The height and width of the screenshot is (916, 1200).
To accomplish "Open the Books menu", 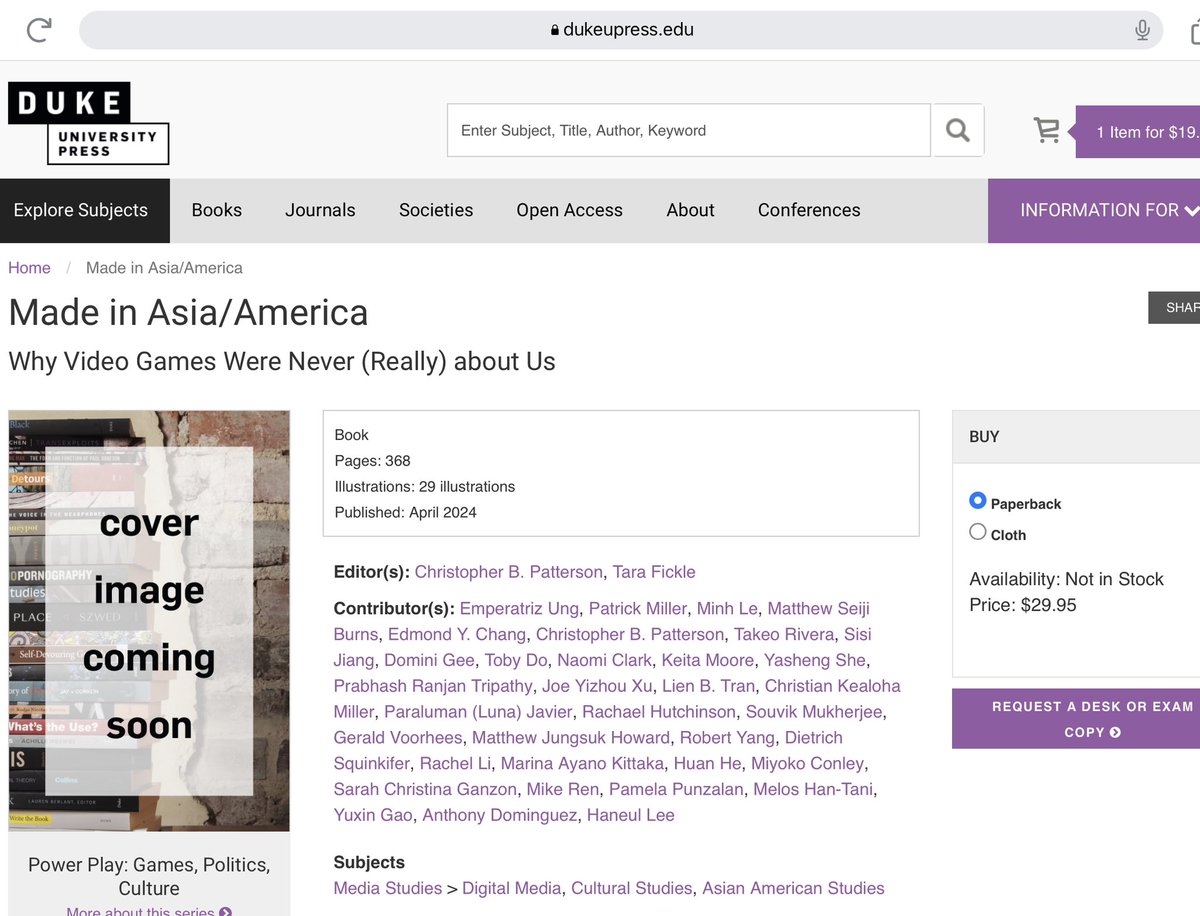I will click(216, 210).
